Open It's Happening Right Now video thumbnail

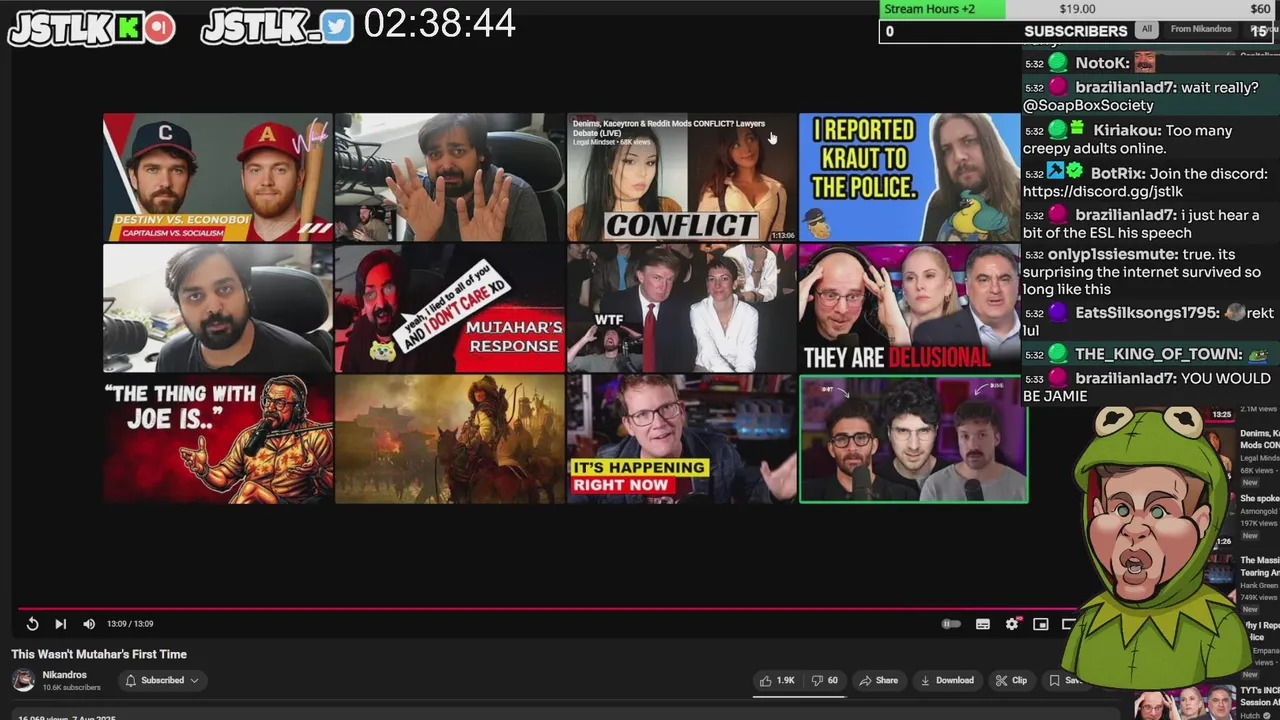[681, 439]
